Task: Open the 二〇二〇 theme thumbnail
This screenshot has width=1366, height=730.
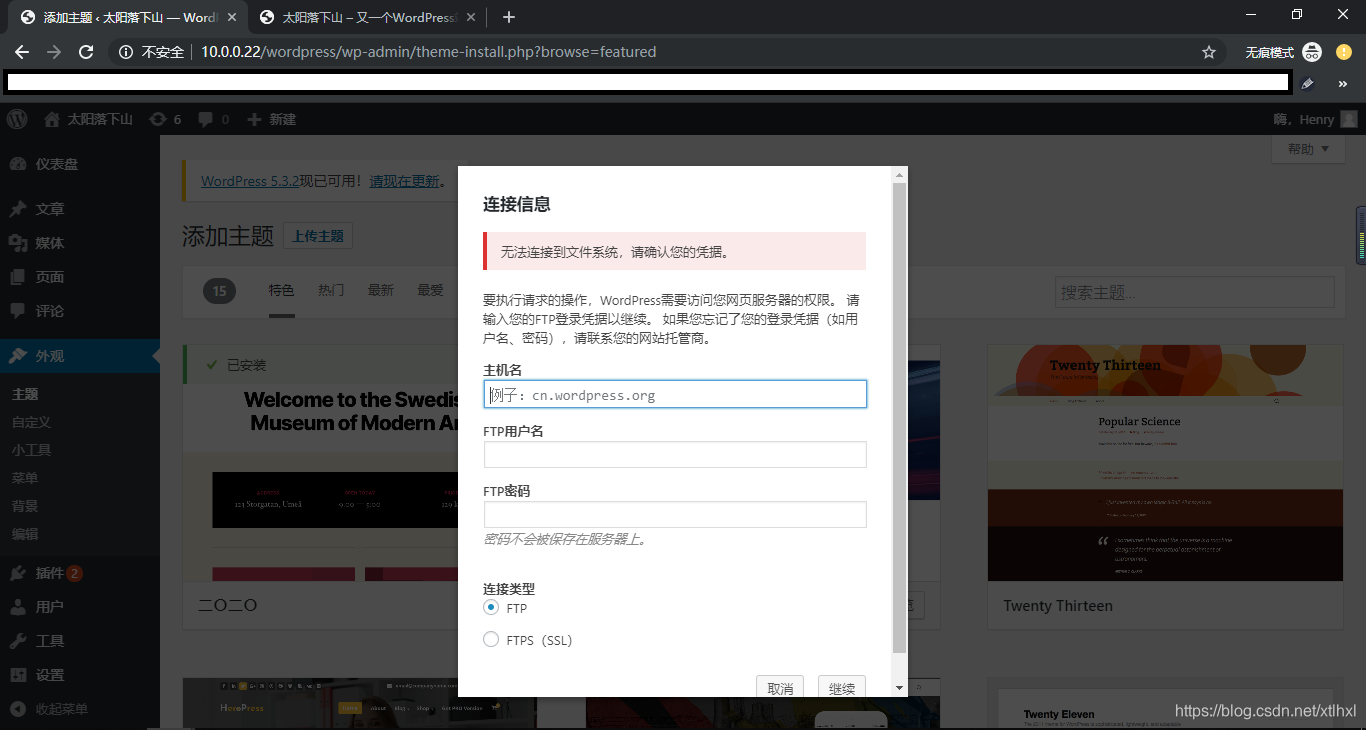Action: point(320,463)
